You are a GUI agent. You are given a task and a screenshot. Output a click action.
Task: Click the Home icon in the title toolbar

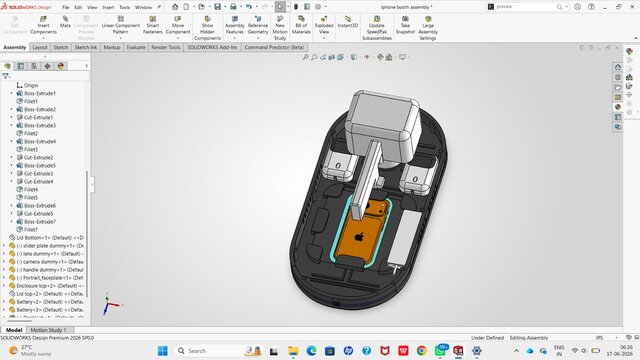point(175,7)
